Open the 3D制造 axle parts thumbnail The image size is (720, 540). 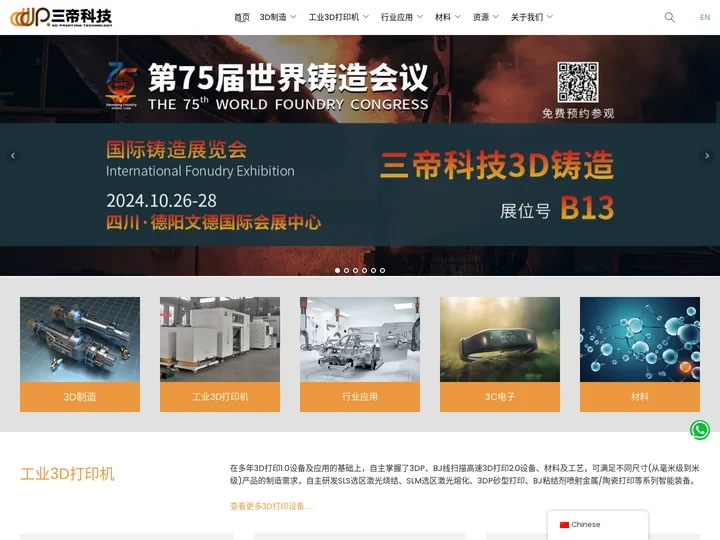pos(80,339)
